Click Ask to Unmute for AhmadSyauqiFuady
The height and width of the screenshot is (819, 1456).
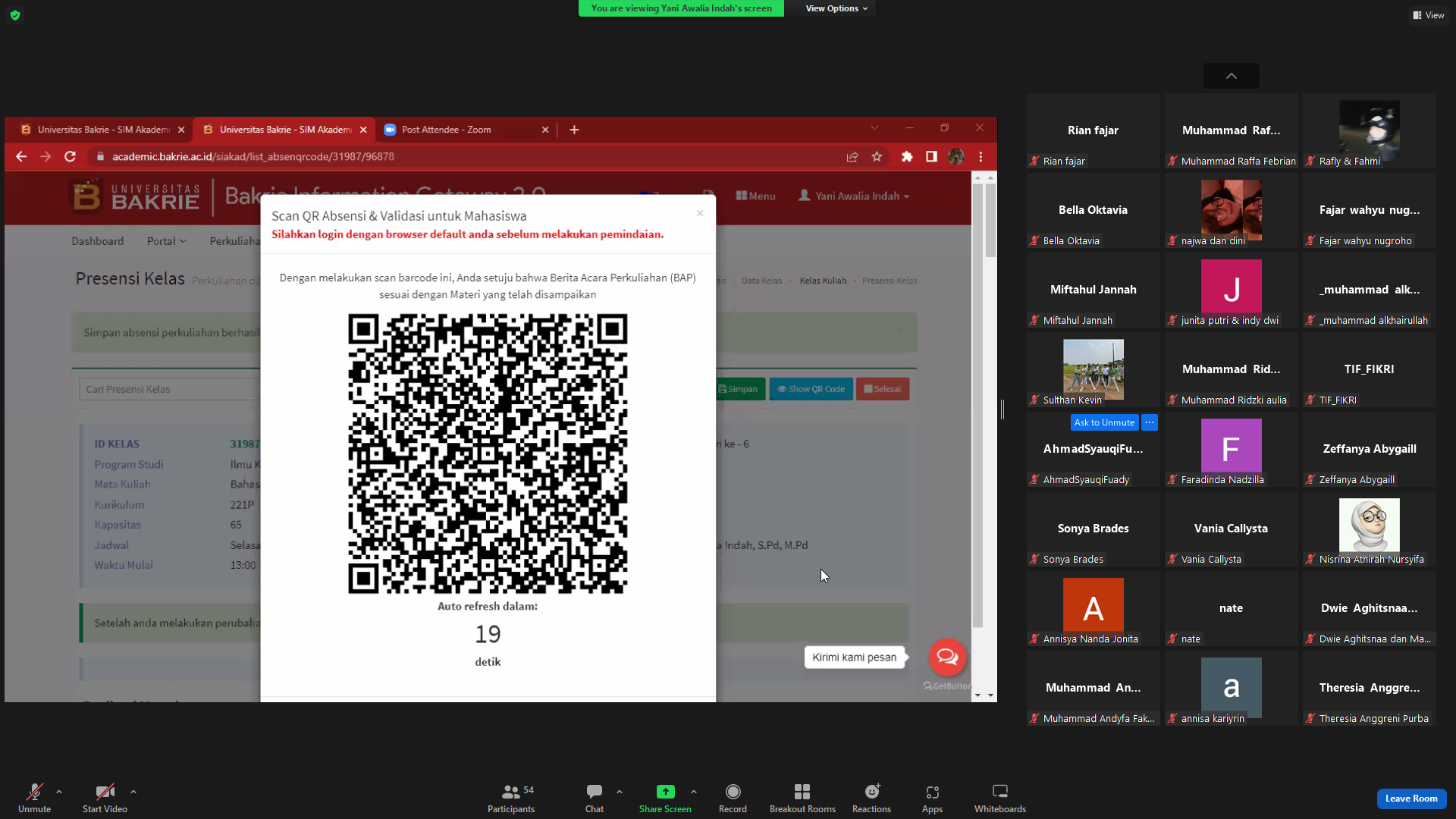(x=1104, y=422)
